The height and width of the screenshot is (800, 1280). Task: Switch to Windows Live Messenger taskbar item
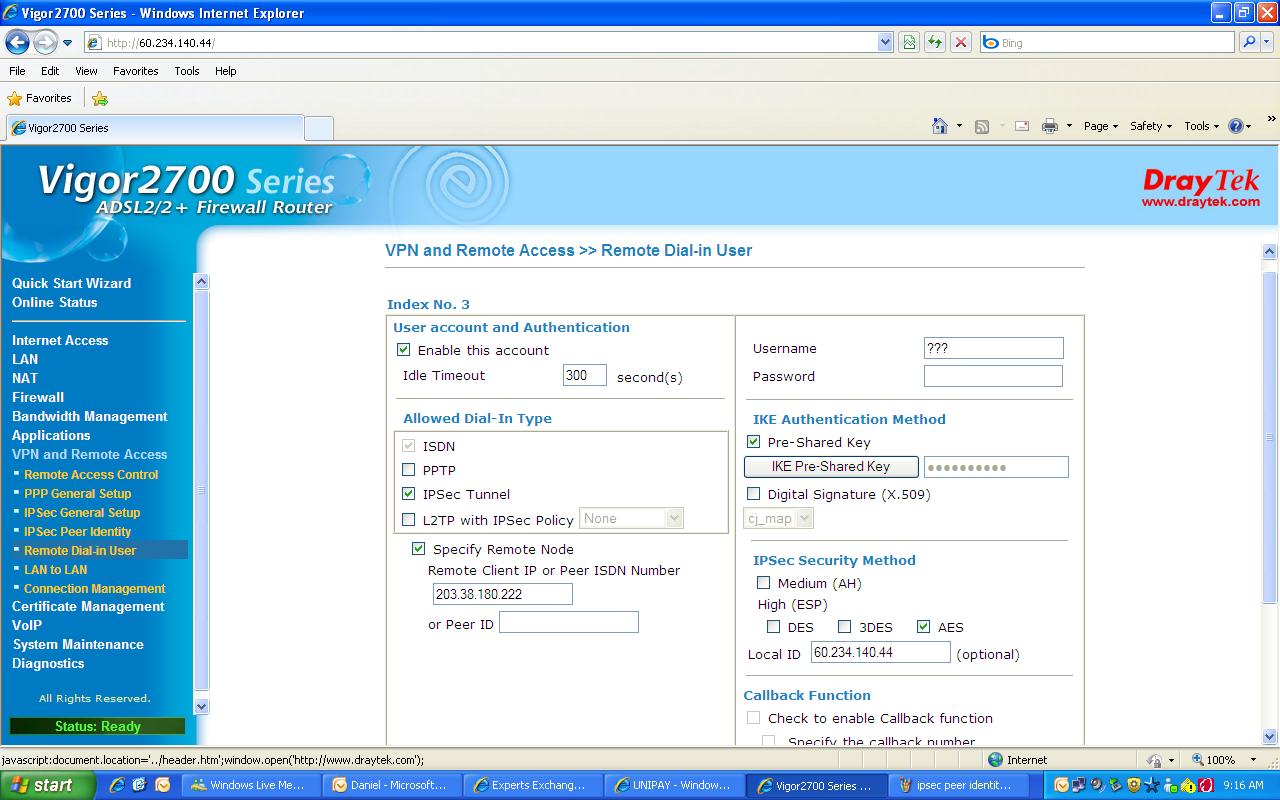(252, 785)
